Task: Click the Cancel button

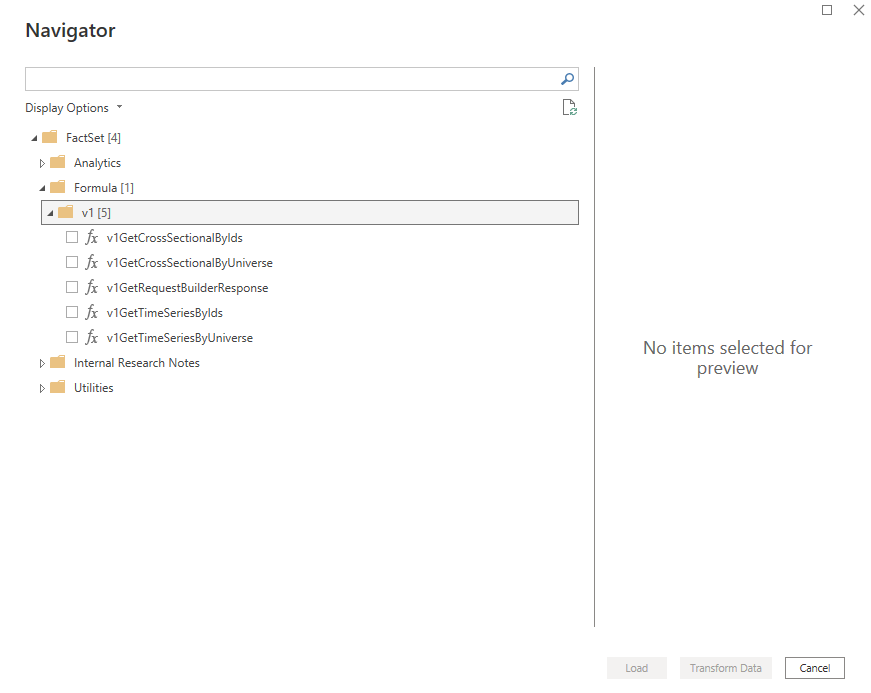Action: (814, 667)
